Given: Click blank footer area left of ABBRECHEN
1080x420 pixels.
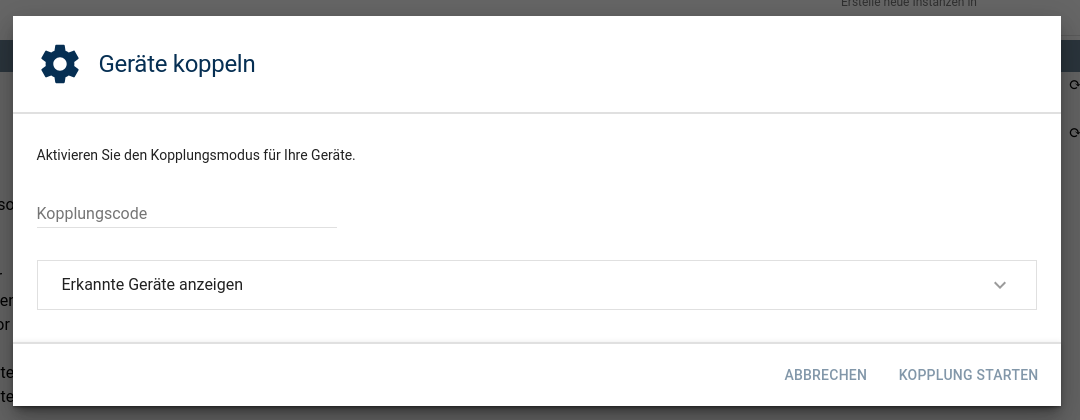Looking at the screenshot, I should coord(400,375).
